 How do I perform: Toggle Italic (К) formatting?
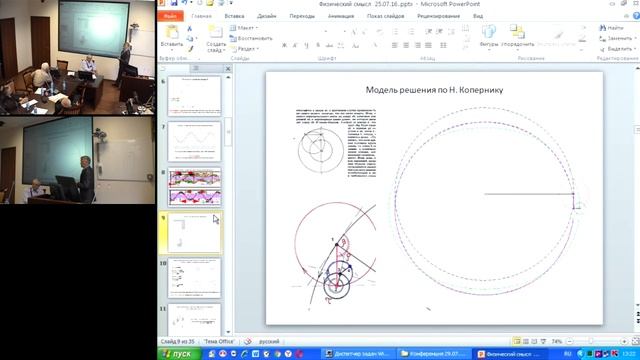click(295, 45)
